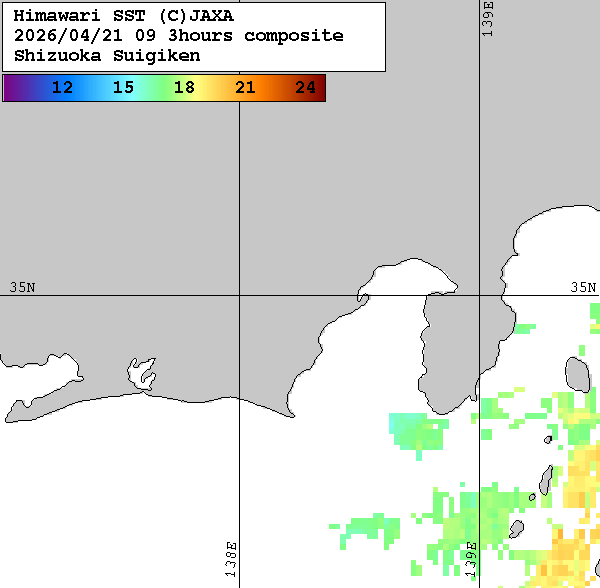
Task: Click the large oval island east of the peninsula
Action: [576, 373]
